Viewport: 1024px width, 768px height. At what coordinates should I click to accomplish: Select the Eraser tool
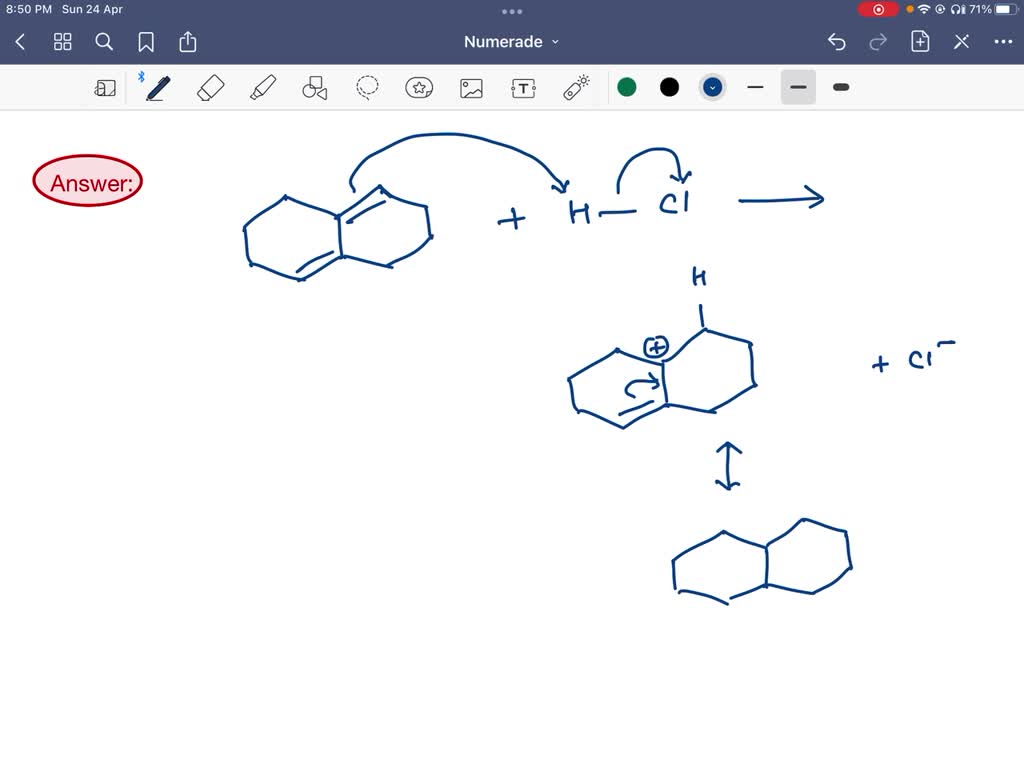coord(209,87)
